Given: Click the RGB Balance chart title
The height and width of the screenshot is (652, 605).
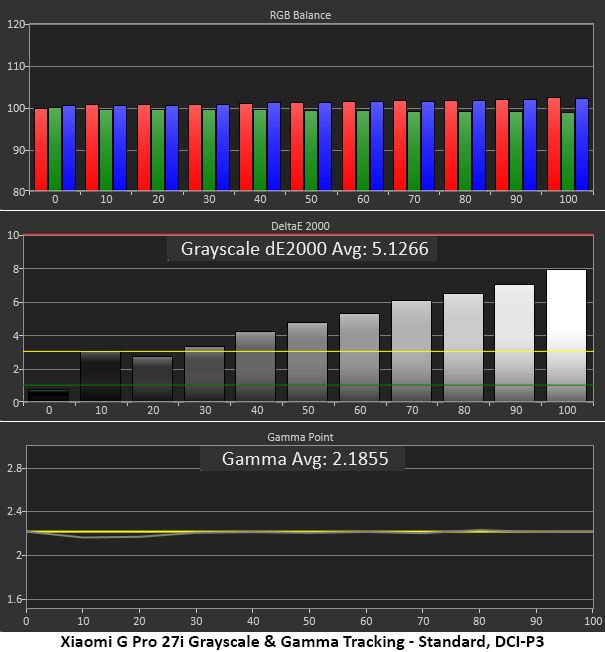Looking at the screenshot, I should 300,15.
